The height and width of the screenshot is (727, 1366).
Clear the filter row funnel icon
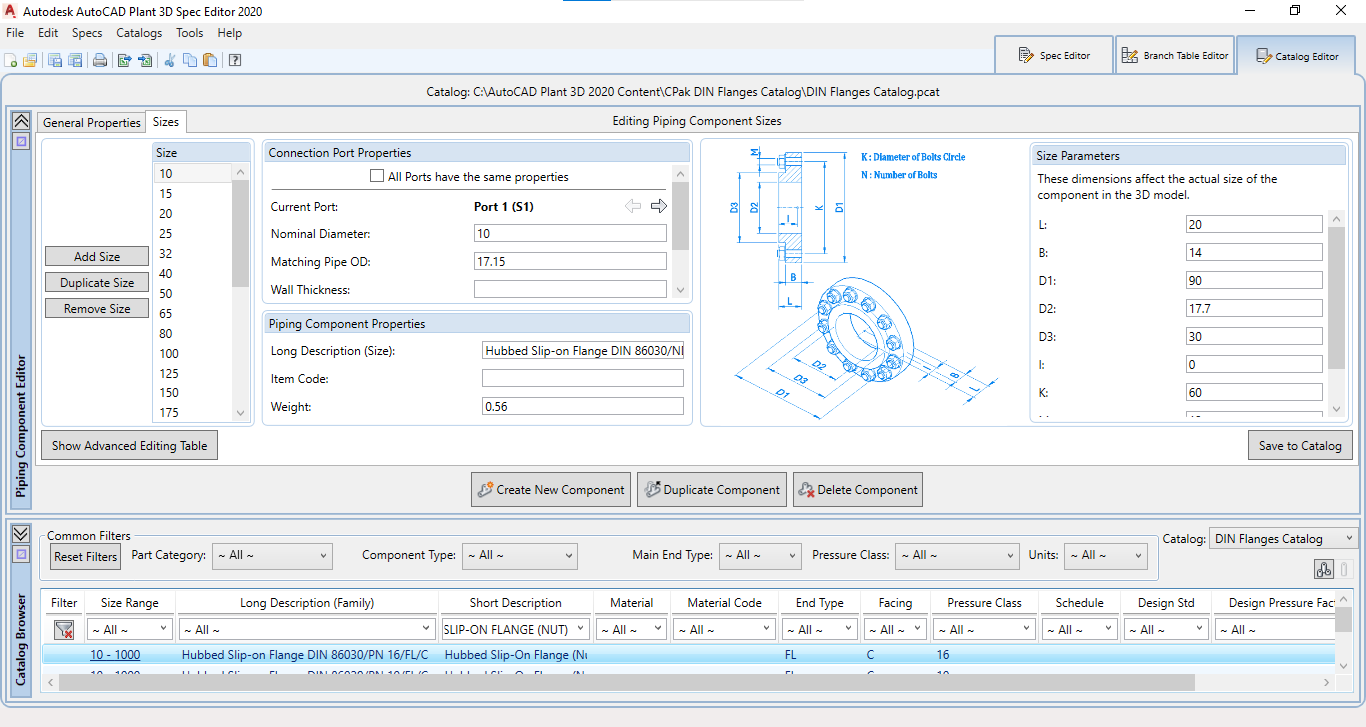pos(64,630)
